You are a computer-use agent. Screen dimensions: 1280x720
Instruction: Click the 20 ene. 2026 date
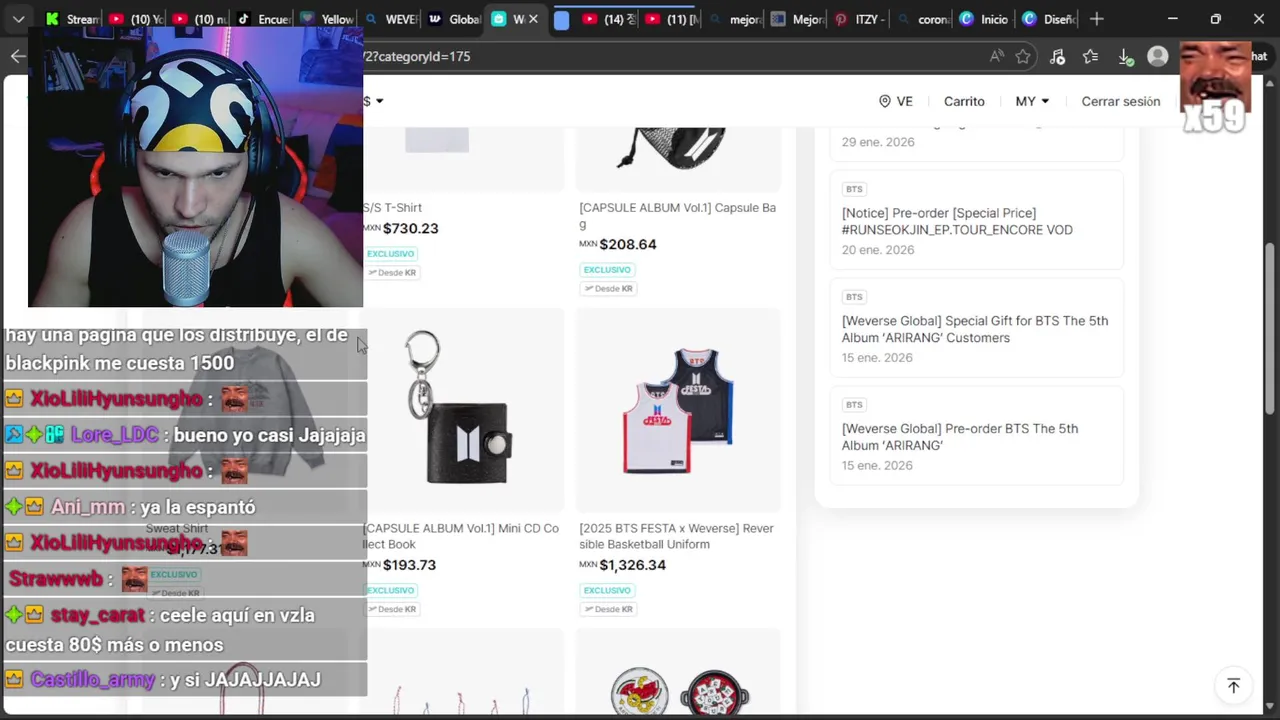tap(878, 250)
